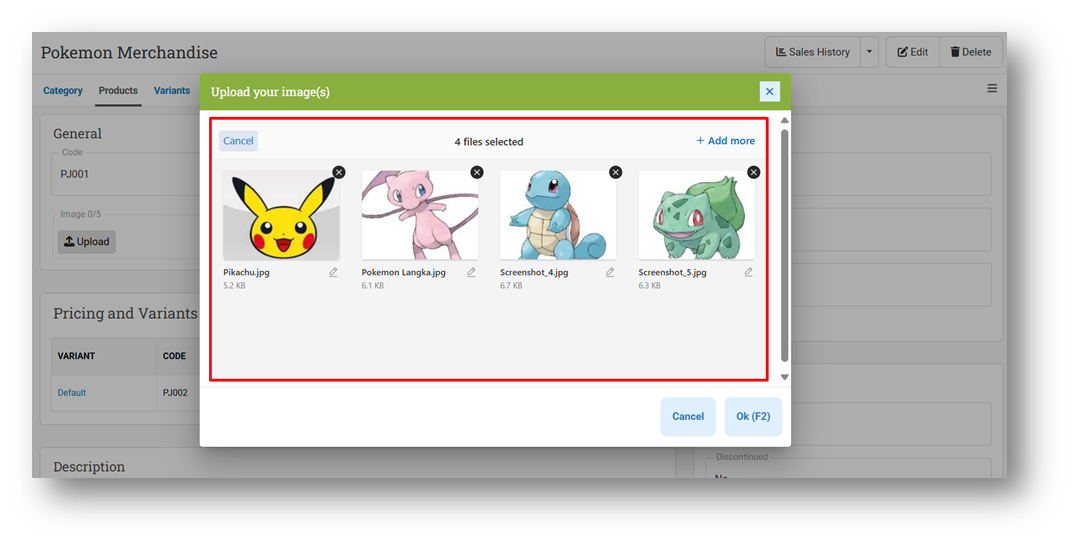The image size is (1072, 543).
Task: Switch to the Products tab
Action: click(x=118, y=90)
